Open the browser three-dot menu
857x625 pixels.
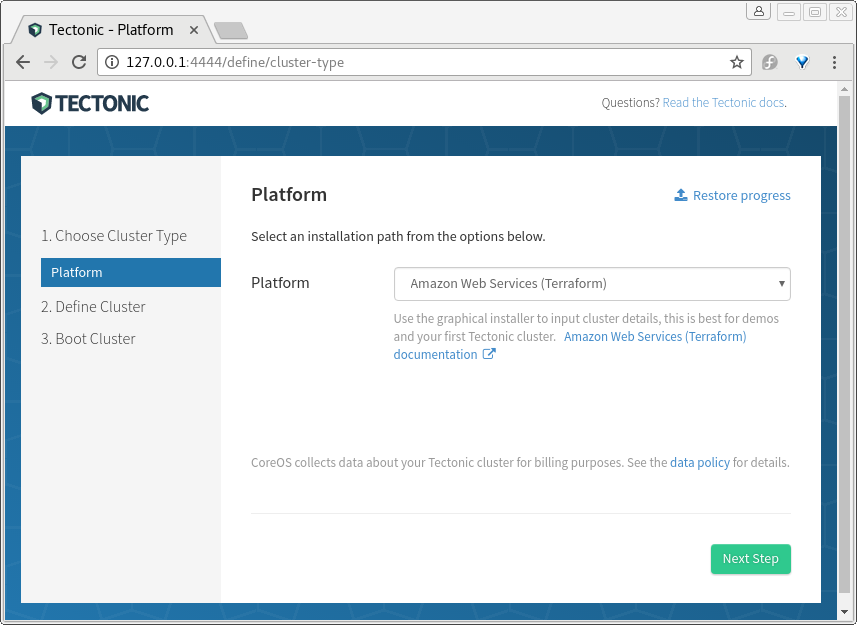click(835, 62)
